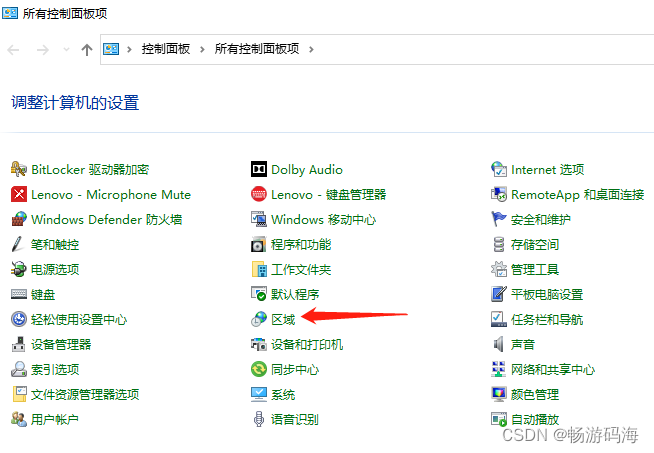The image size is (654, 453).
Task: Expand the chevron after 控制面板 breadcrumb
Action: (x=202, y=50)
